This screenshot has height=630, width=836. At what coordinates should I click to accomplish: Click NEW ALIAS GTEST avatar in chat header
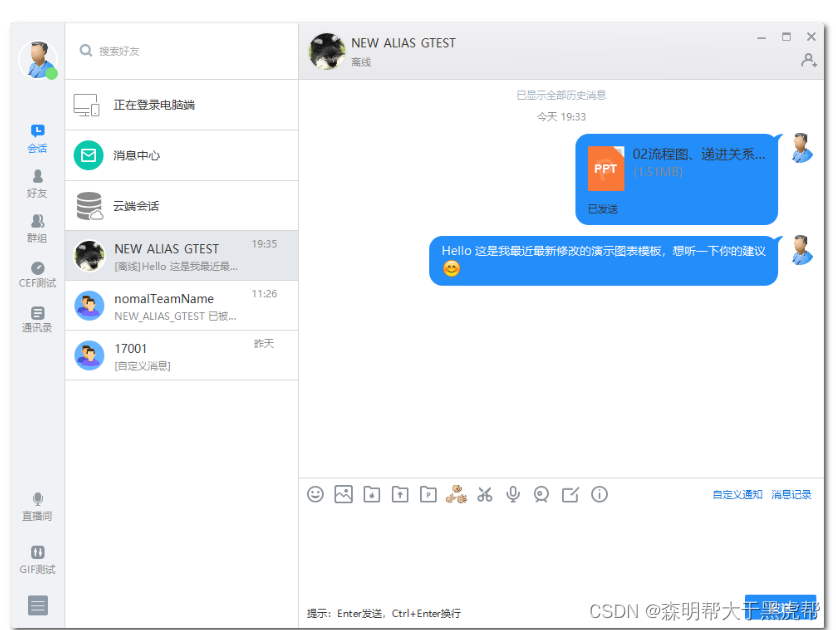click(x=327, y=51)
